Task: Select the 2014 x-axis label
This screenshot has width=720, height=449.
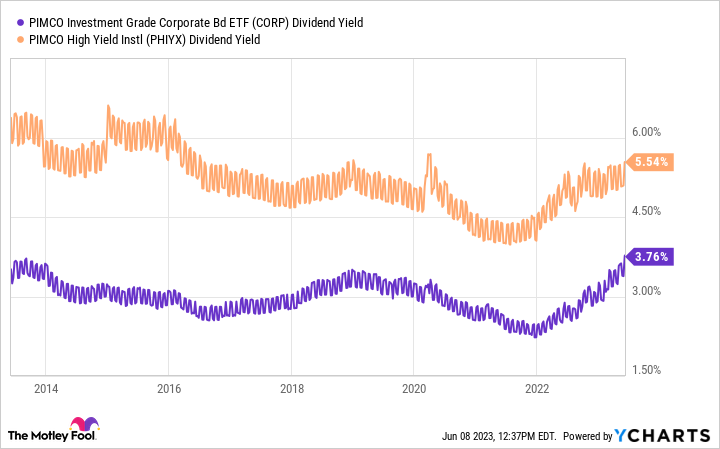Action: [45, 390]
